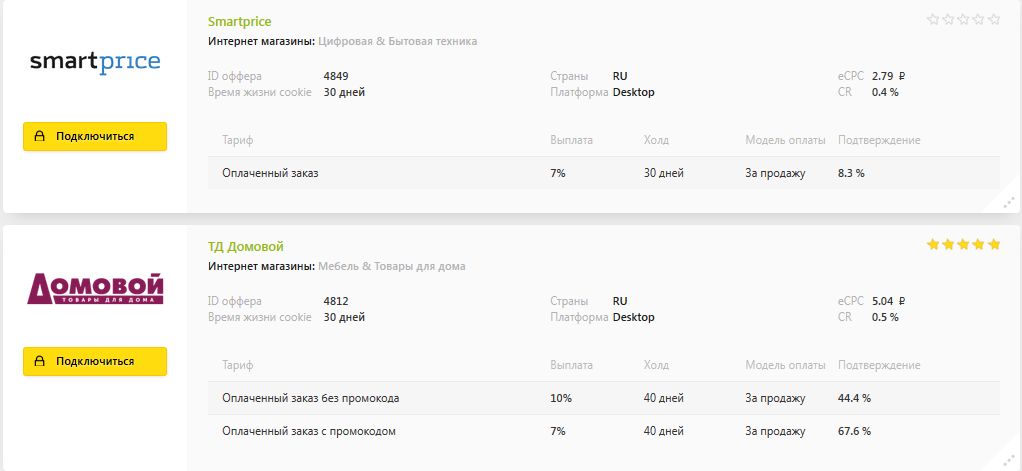The height and width of the screenshot is (471, 1022).
Task: Expand Smartprice card using corner arrows icon
Action: tap(1010, 202)
